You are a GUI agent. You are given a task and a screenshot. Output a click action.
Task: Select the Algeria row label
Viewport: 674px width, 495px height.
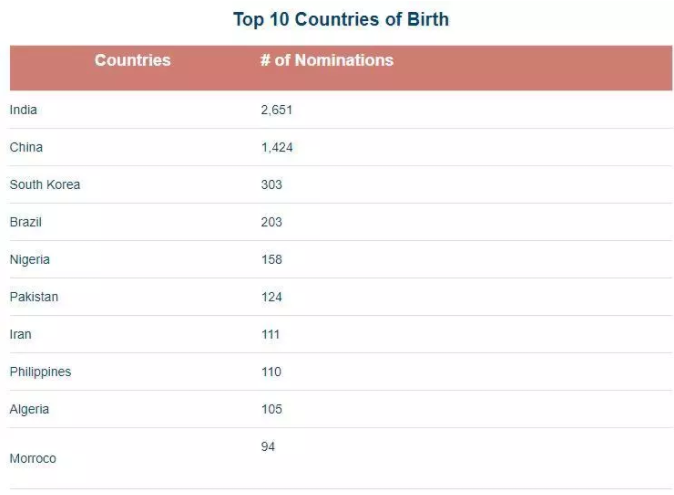click(x=29, y=409)
